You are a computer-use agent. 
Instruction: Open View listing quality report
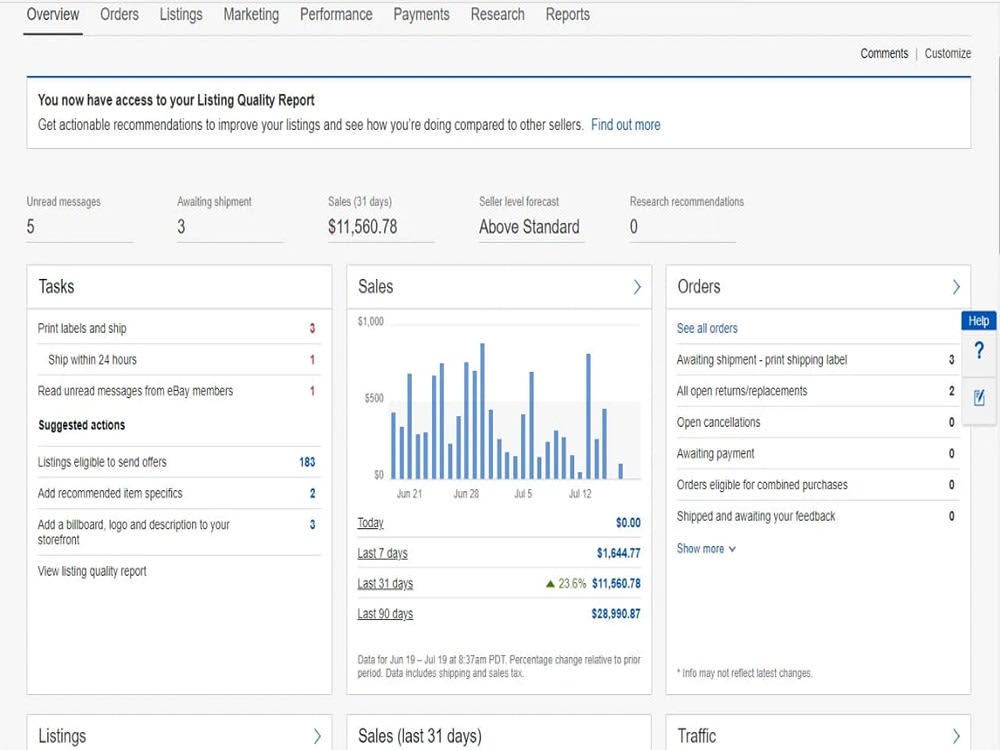tap(92, 571)
